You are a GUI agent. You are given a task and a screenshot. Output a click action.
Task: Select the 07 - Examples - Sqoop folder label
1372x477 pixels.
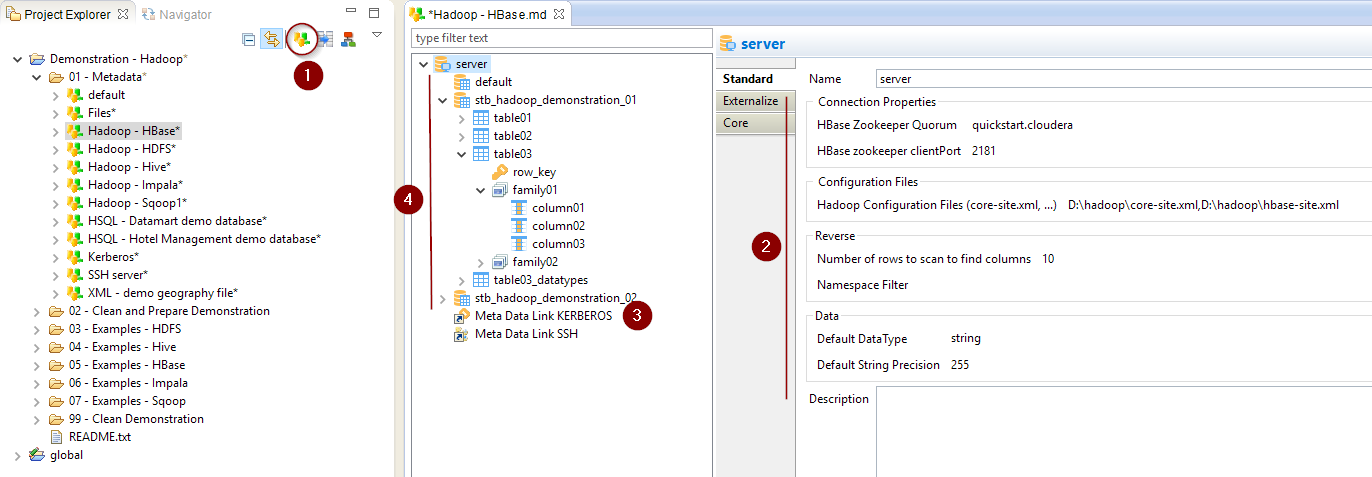126,401
